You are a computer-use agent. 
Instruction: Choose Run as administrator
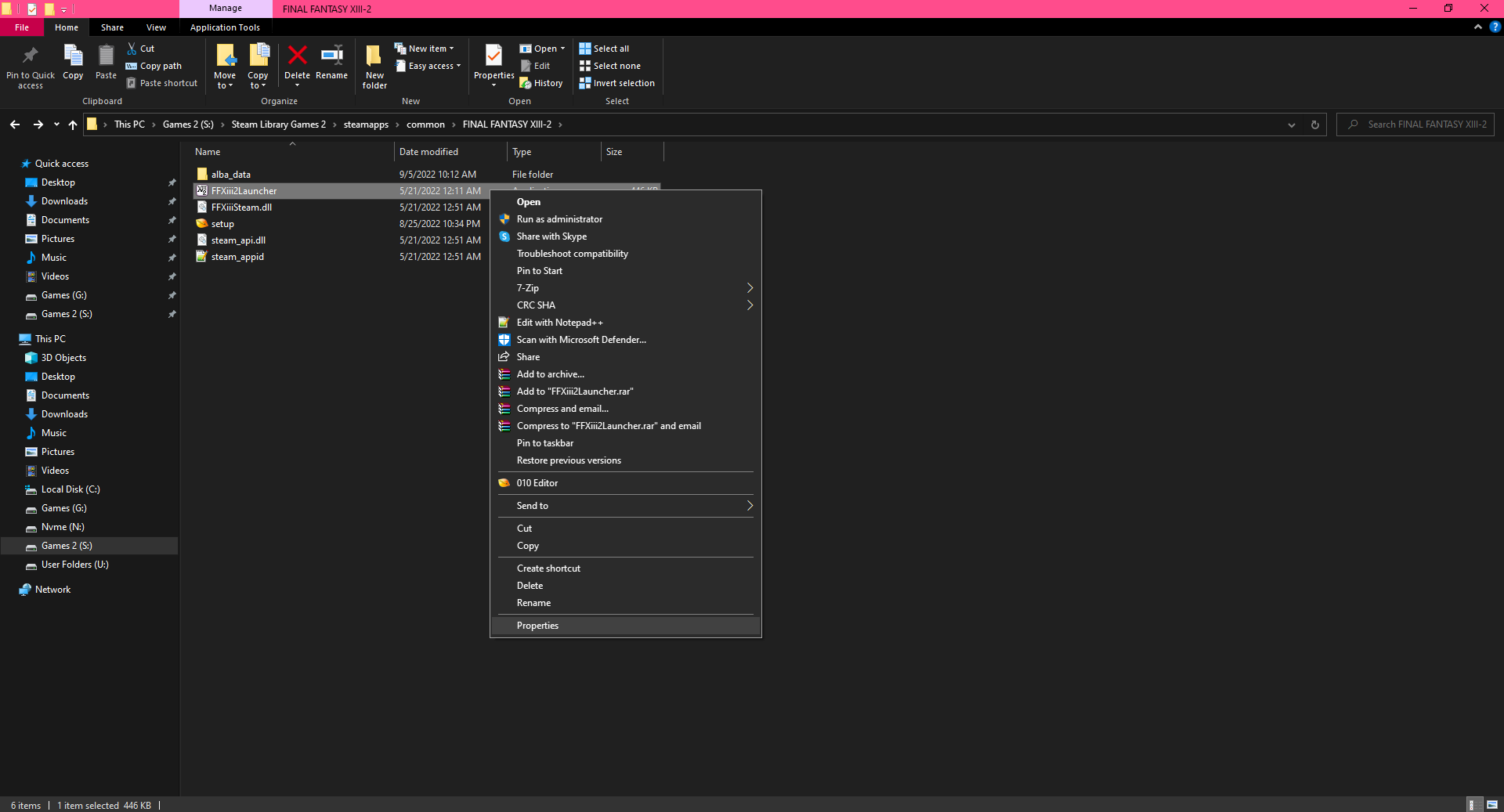tap(625, 219)
